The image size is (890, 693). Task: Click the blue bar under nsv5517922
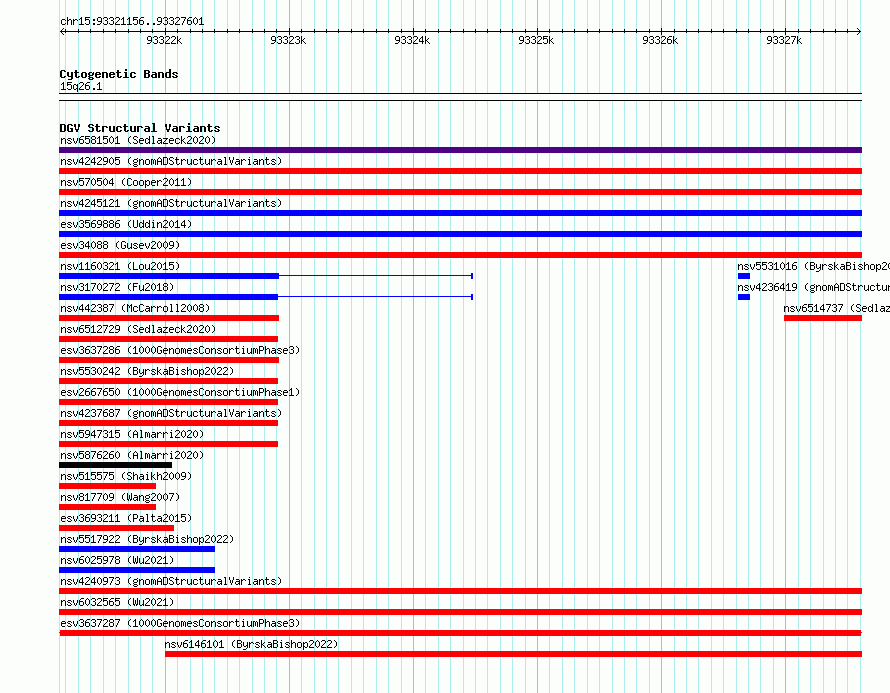(x=137, y=549)
